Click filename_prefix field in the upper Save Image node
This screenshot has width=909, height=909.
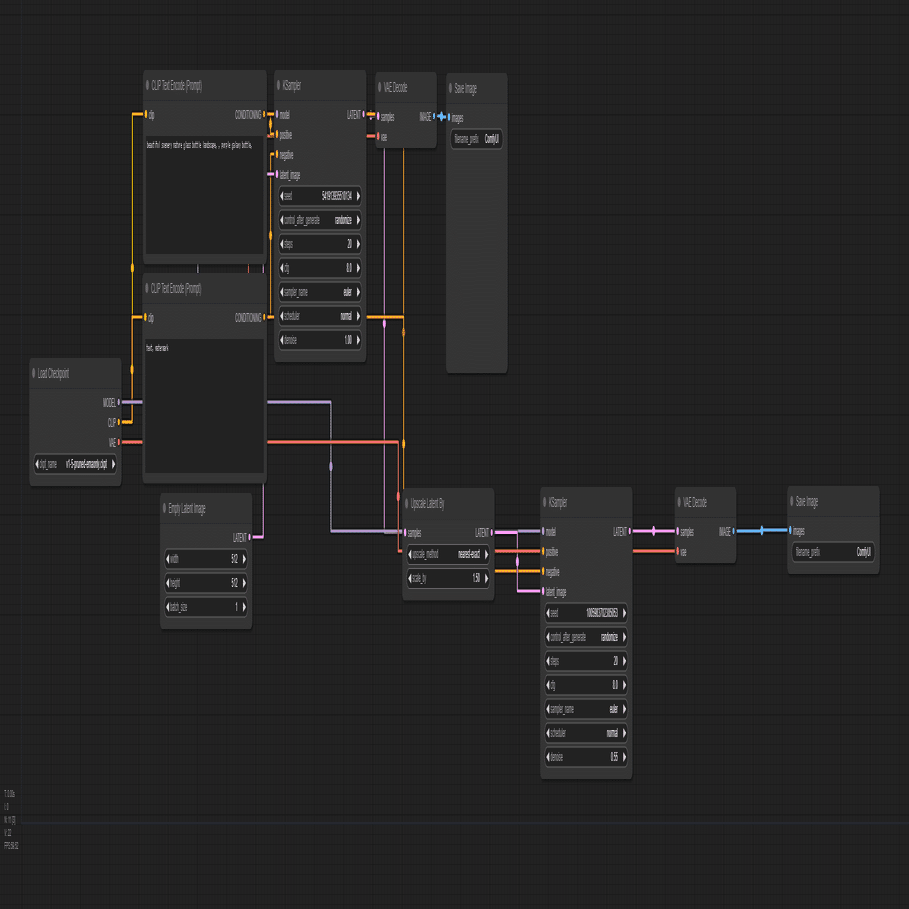[x=477, y=139]
